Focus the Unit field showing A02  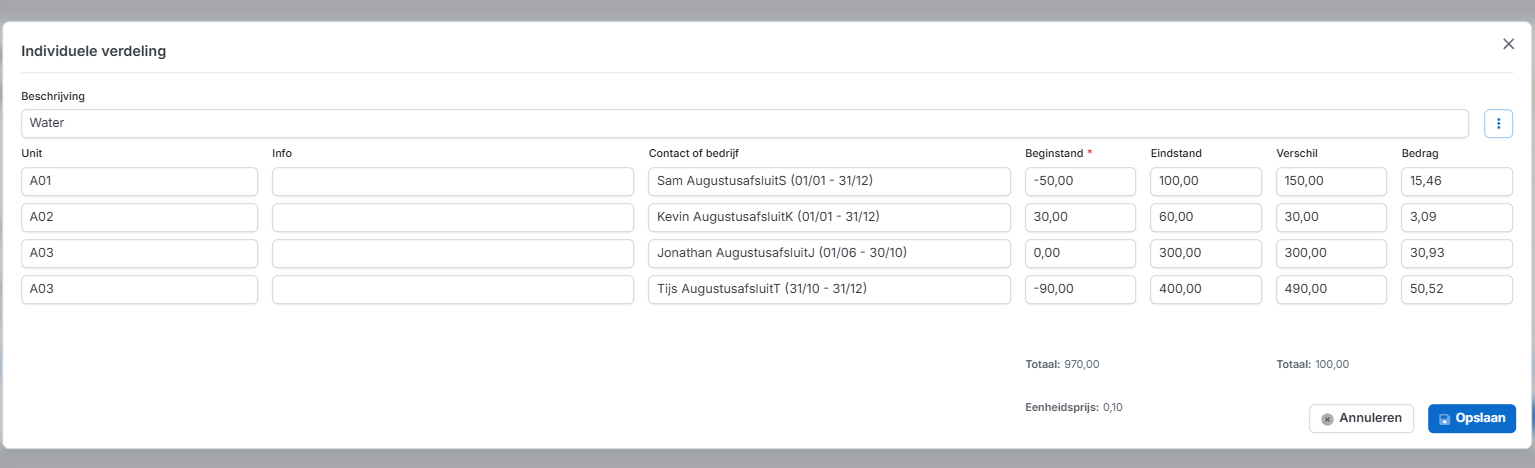(139, 218)
